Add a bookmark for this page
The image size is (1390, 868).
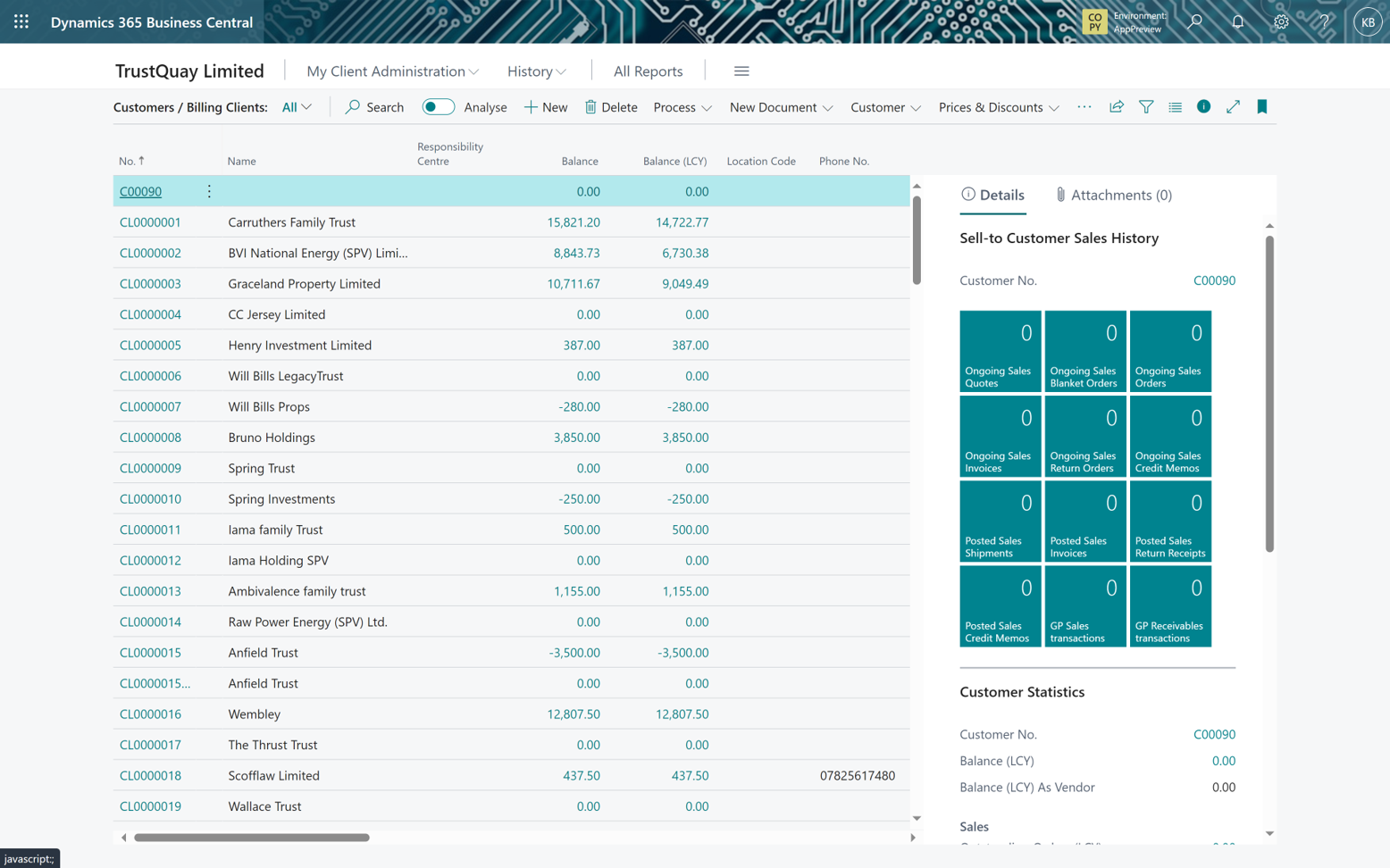click(x=1262, y=106)
